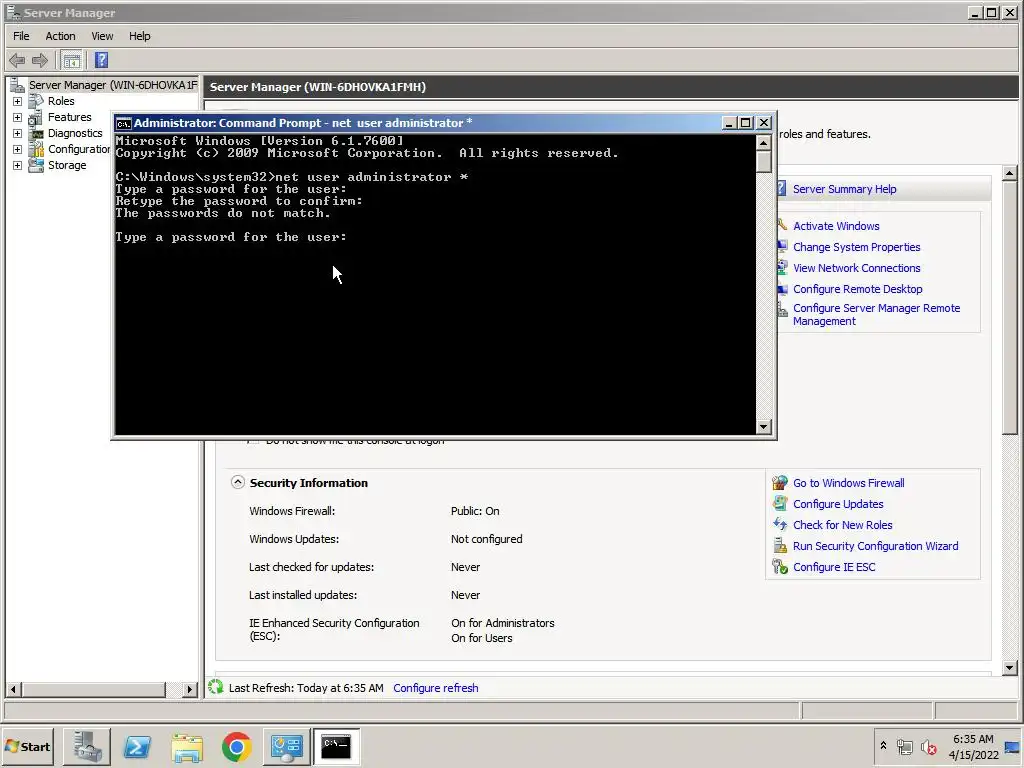Click the tree pane horizontal scroll right arrow
Screen dimensions: 1024x768
pyautogui.click(x=189, y=689)
